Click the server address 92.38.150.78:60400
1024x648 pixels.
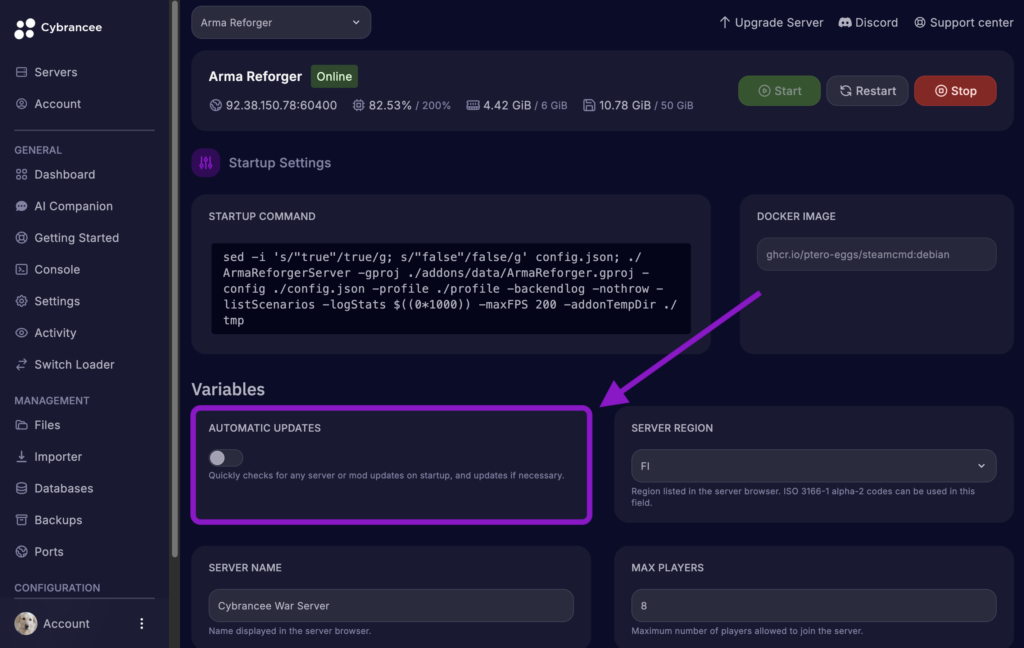pos(281,105)
